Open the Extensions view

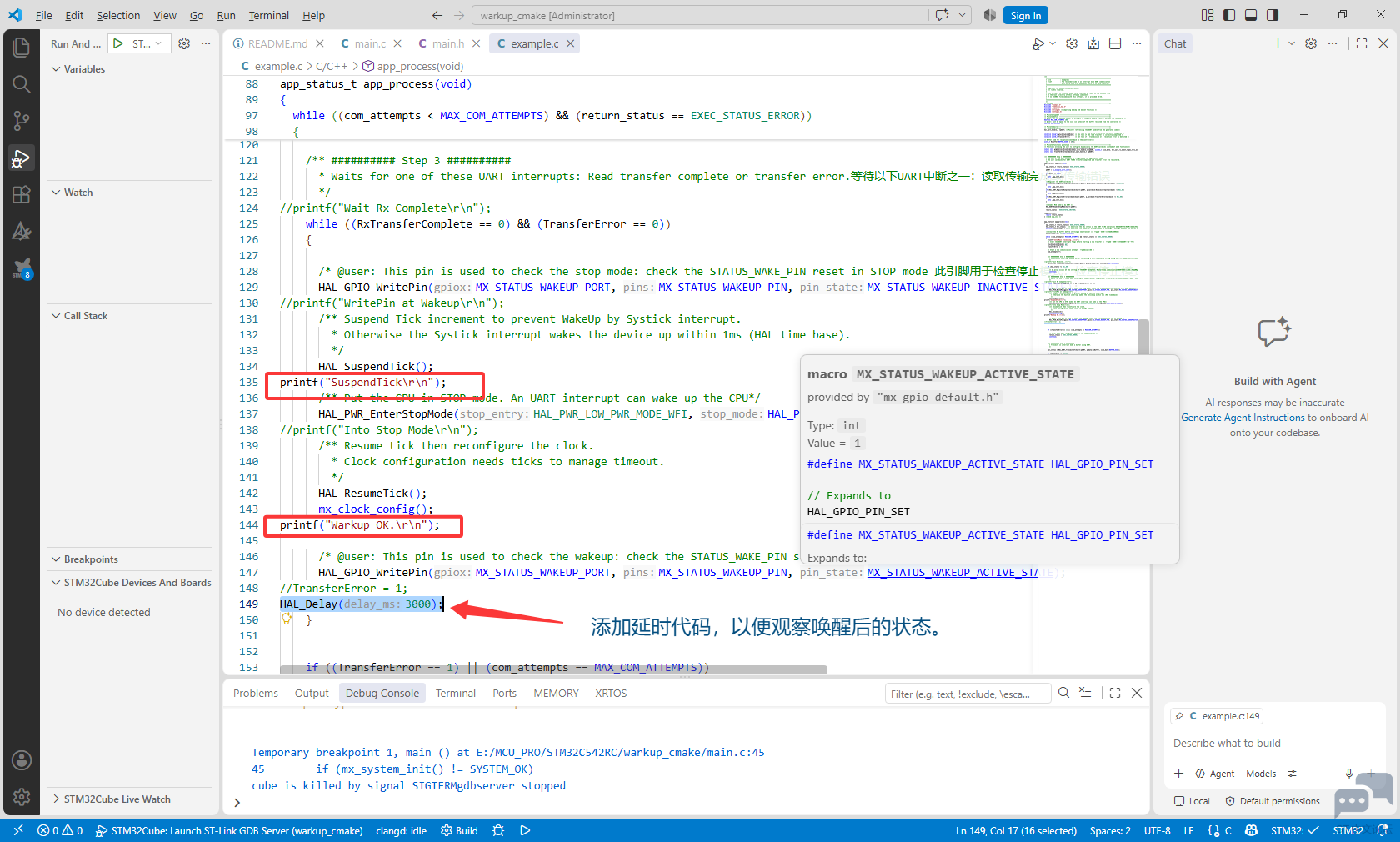point(22,194)
